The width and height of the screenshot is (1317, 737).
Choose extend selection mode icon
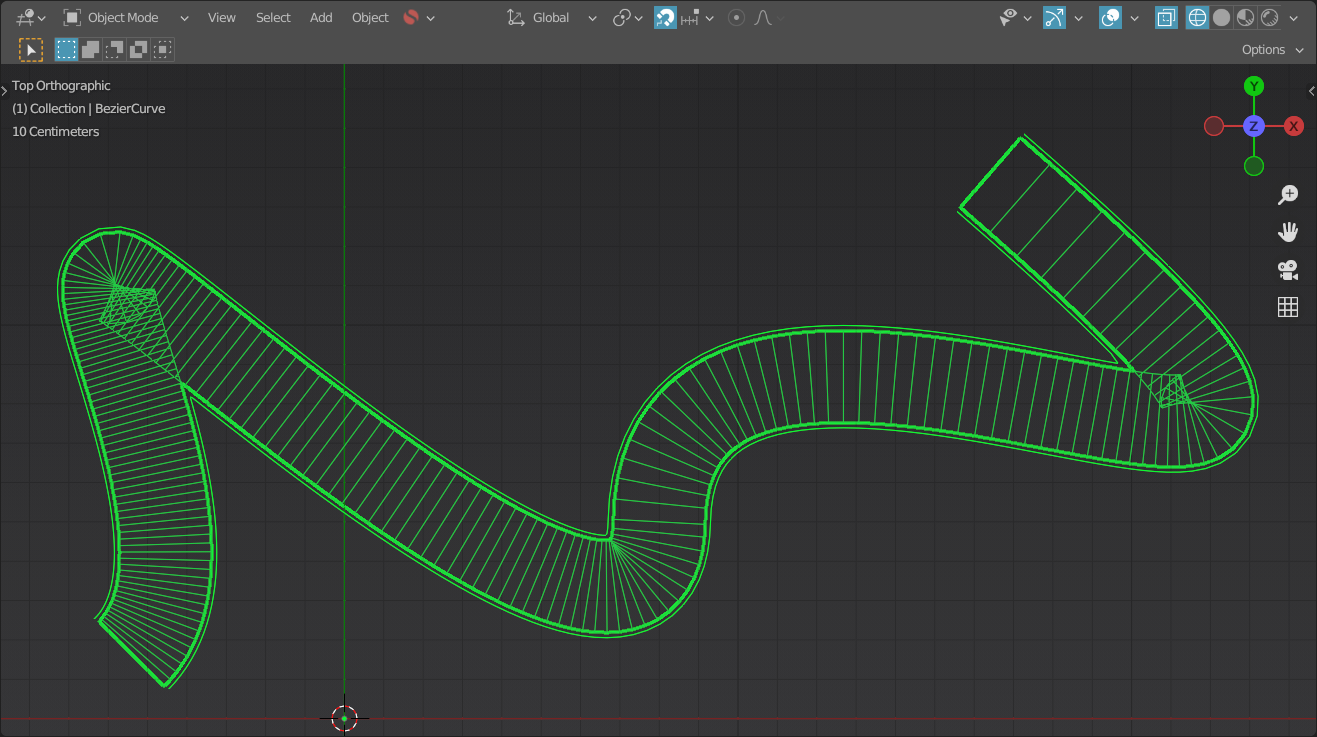tap(90, 49)
